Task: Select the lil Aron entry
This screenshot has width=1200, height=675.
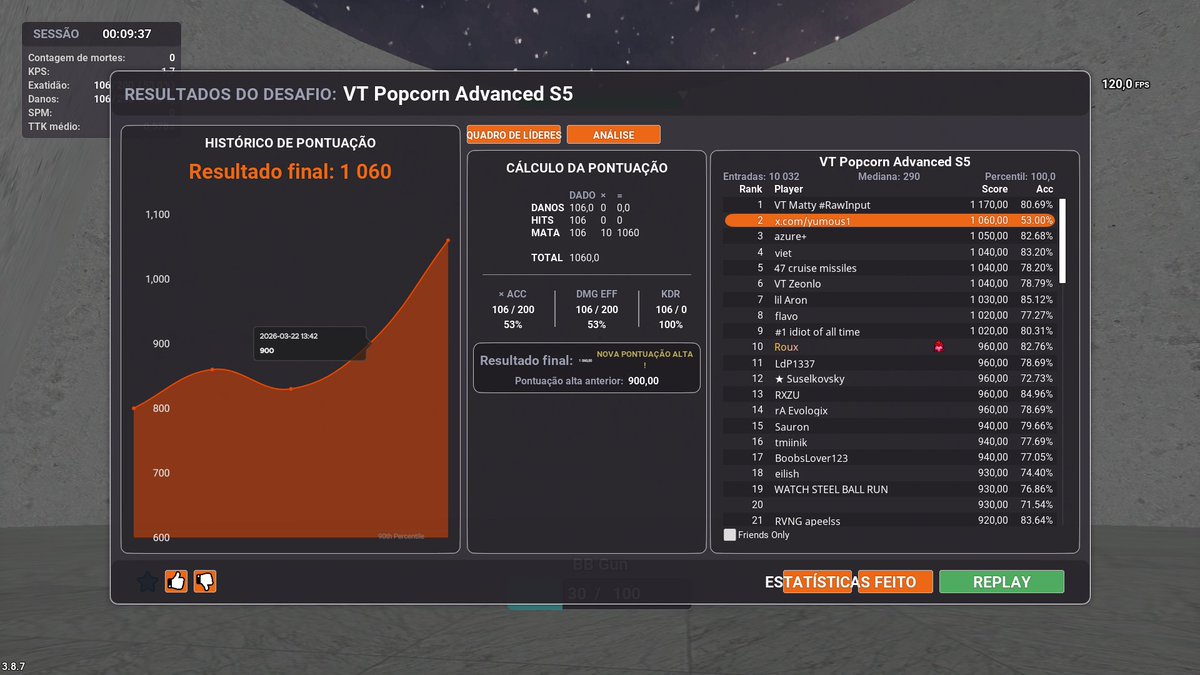Action: pos(888,300)
